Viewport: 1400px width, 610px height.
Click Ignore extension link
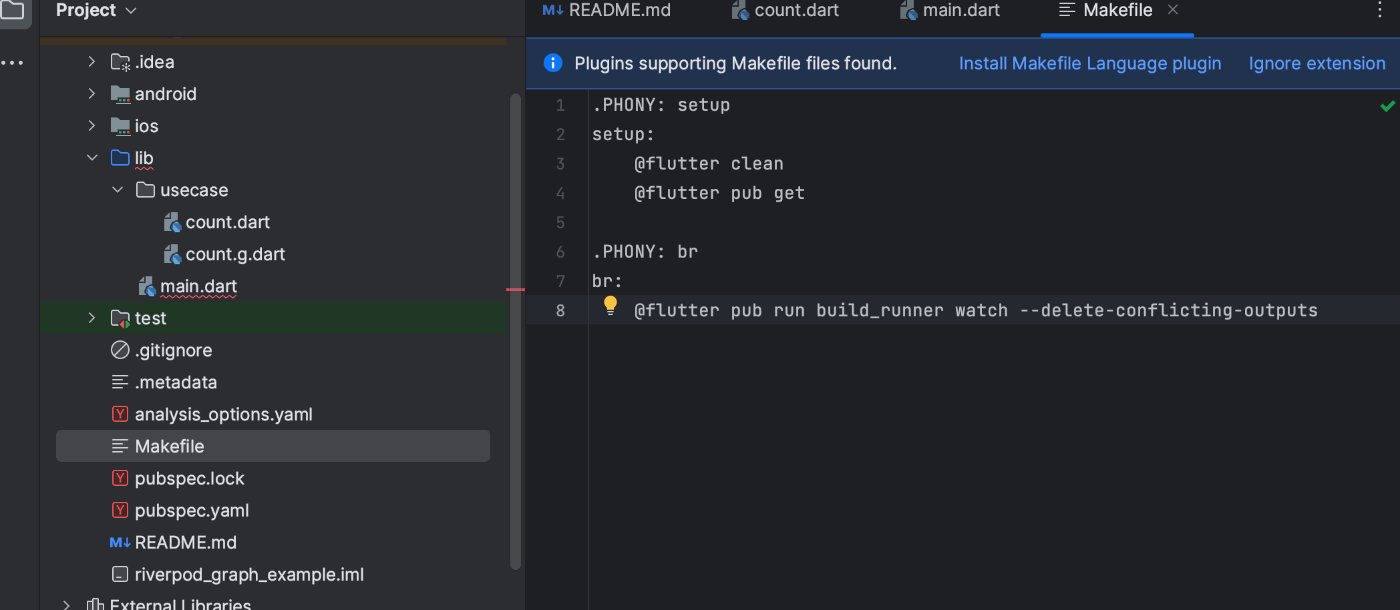click(x=1317, y=63)
